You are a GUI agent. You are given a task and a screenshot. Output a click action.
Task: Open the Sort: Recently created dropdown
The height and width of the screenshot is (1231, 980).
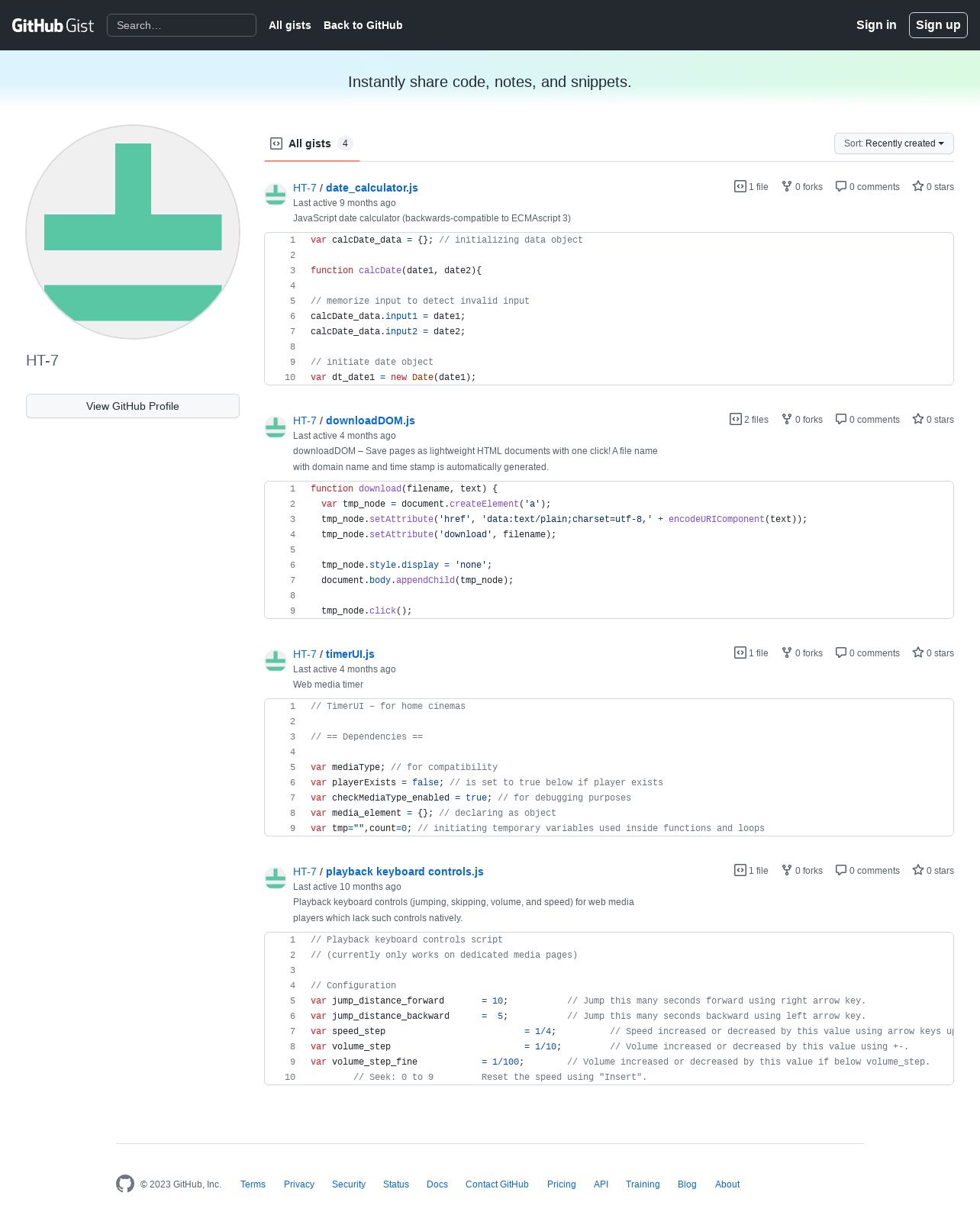[894, 143]
